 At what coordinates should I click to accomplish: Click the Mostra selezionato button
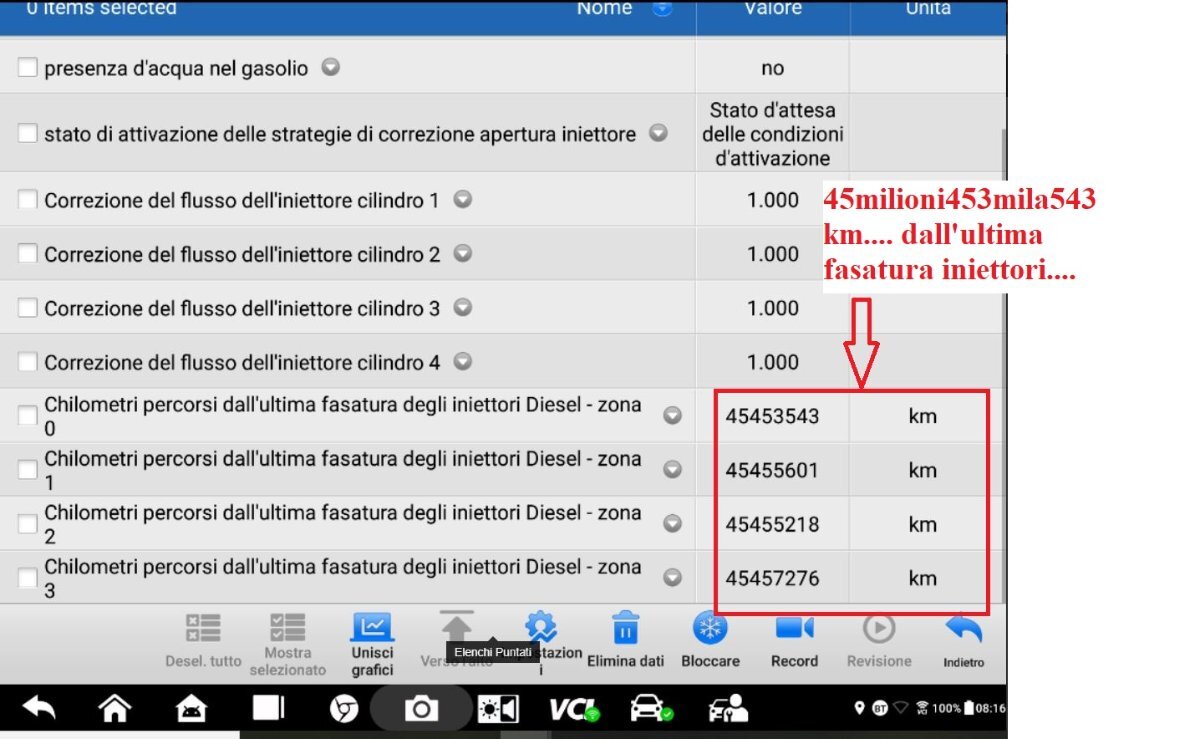point(288,640)
